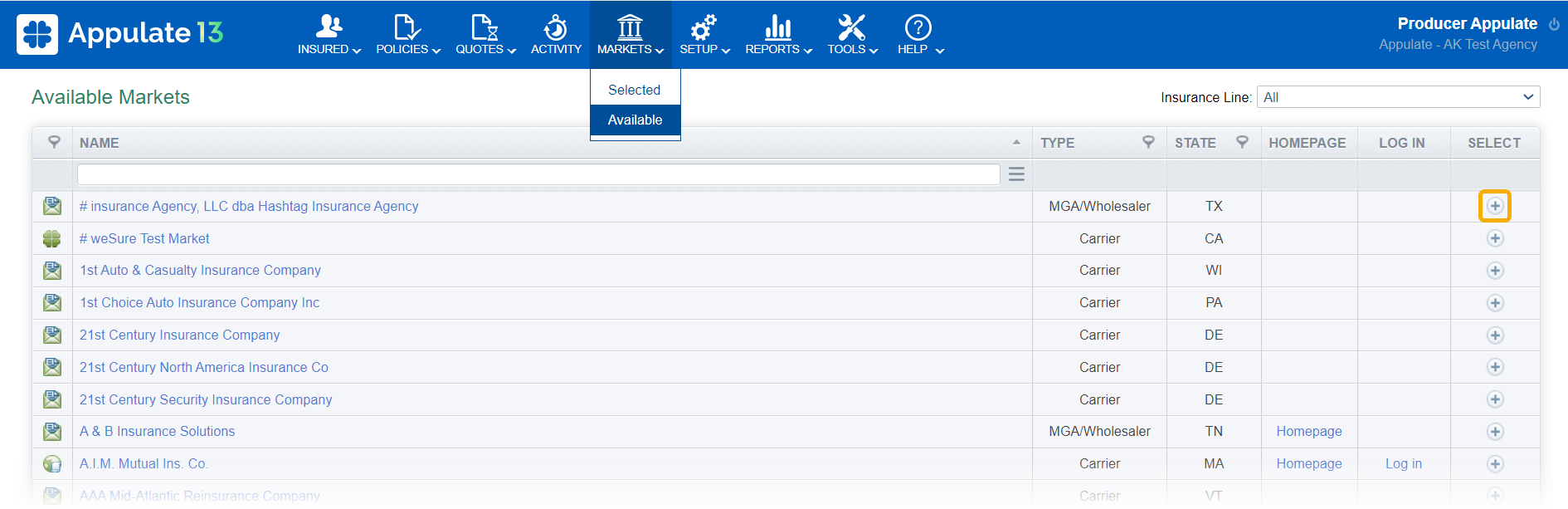Expand the Reports menu
The height and width of the screenshot is (509, 1568).
(x=777, y=35)
